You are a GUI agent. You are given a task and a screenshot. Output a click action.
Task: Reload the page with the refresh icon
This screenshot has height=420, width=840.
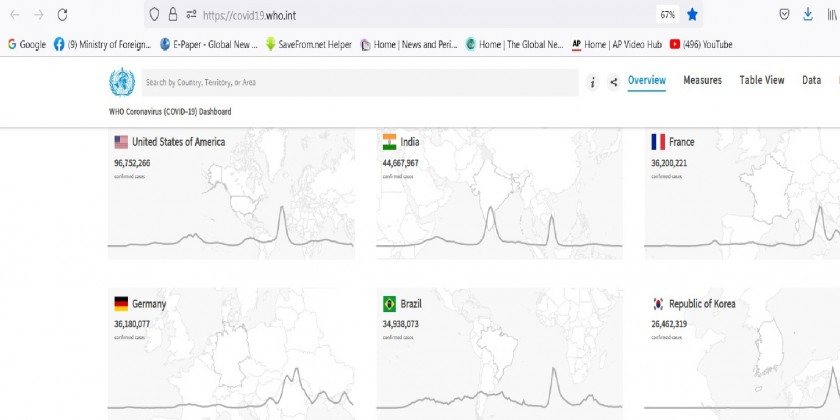[63, 15]
